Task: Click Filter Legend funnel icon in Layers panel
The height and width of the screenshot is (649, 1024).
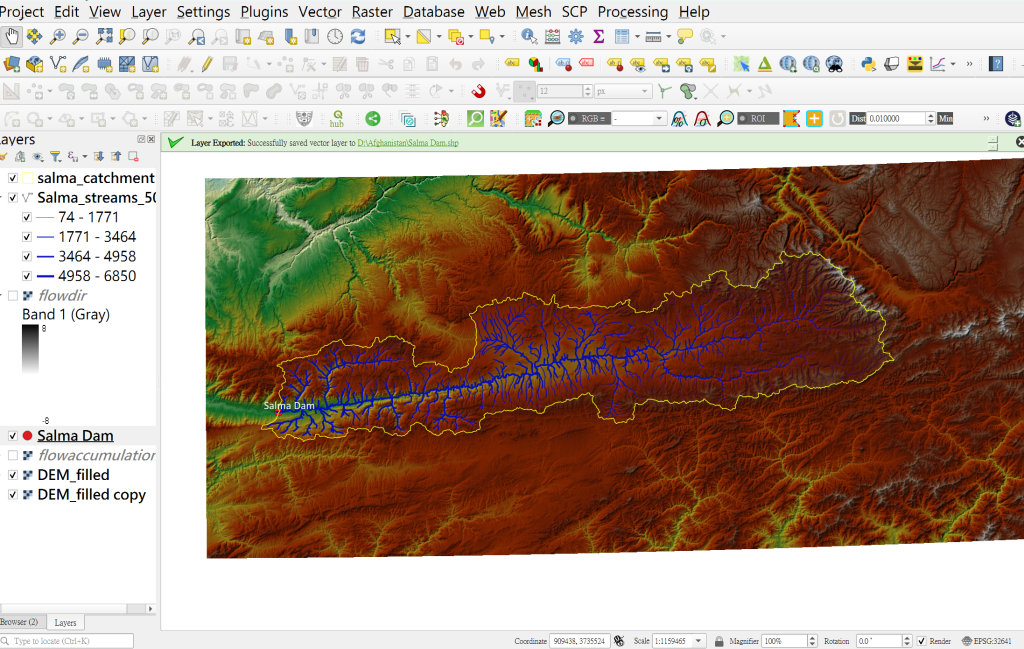Action: (x=56, y=157)
